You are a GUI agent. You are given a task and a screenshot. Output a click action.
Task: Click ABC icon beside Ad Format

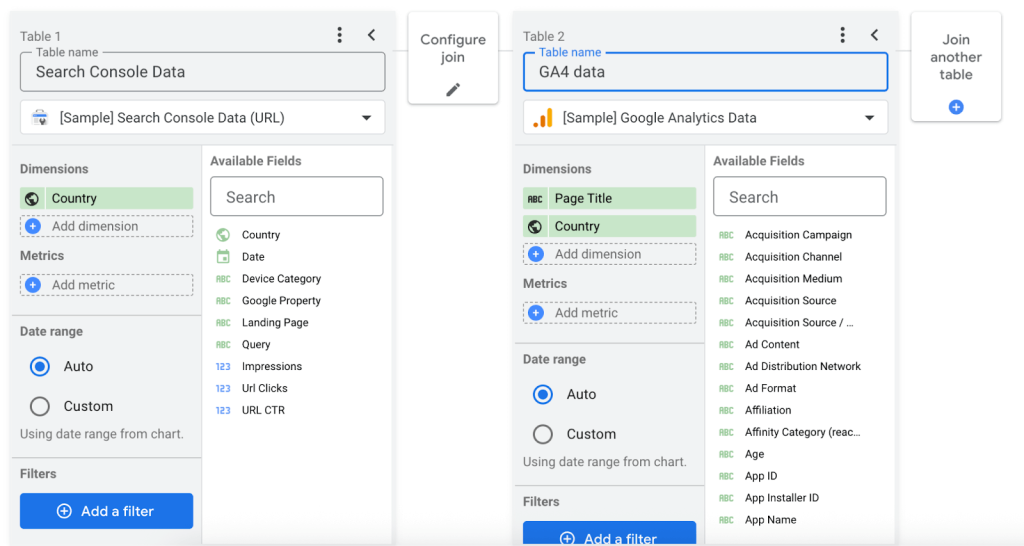[x=726, y=389]
